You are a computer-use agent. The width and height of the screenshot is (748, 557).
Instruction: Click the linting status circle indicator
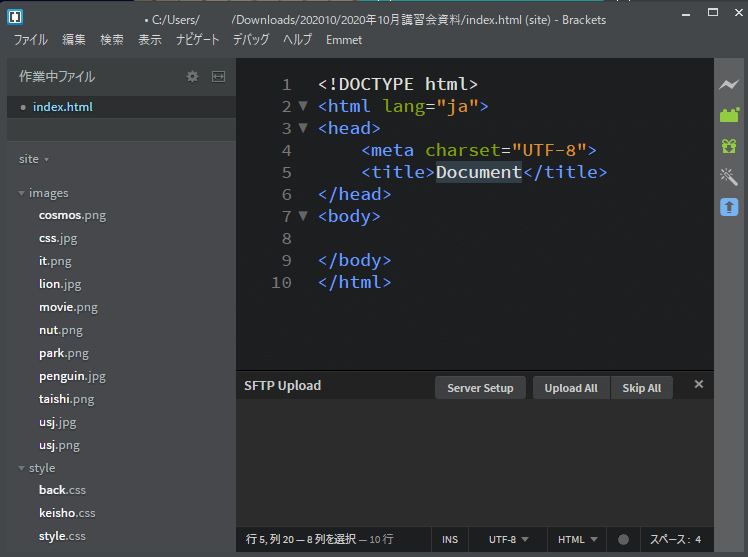point(623,540)
